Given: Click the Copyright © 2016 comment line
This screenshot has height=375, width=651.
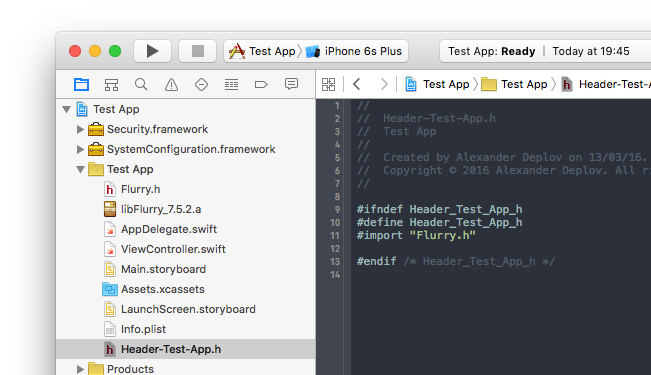Looking at the screenshot, I should point(504,170).
